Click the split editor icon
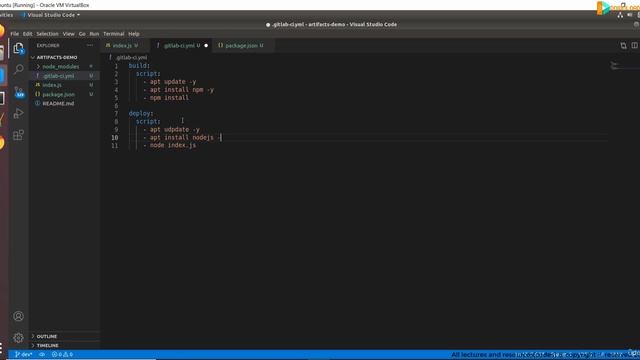Image resolution: width=640 pixels, height=360 pixels. click(x=634, y=45)
